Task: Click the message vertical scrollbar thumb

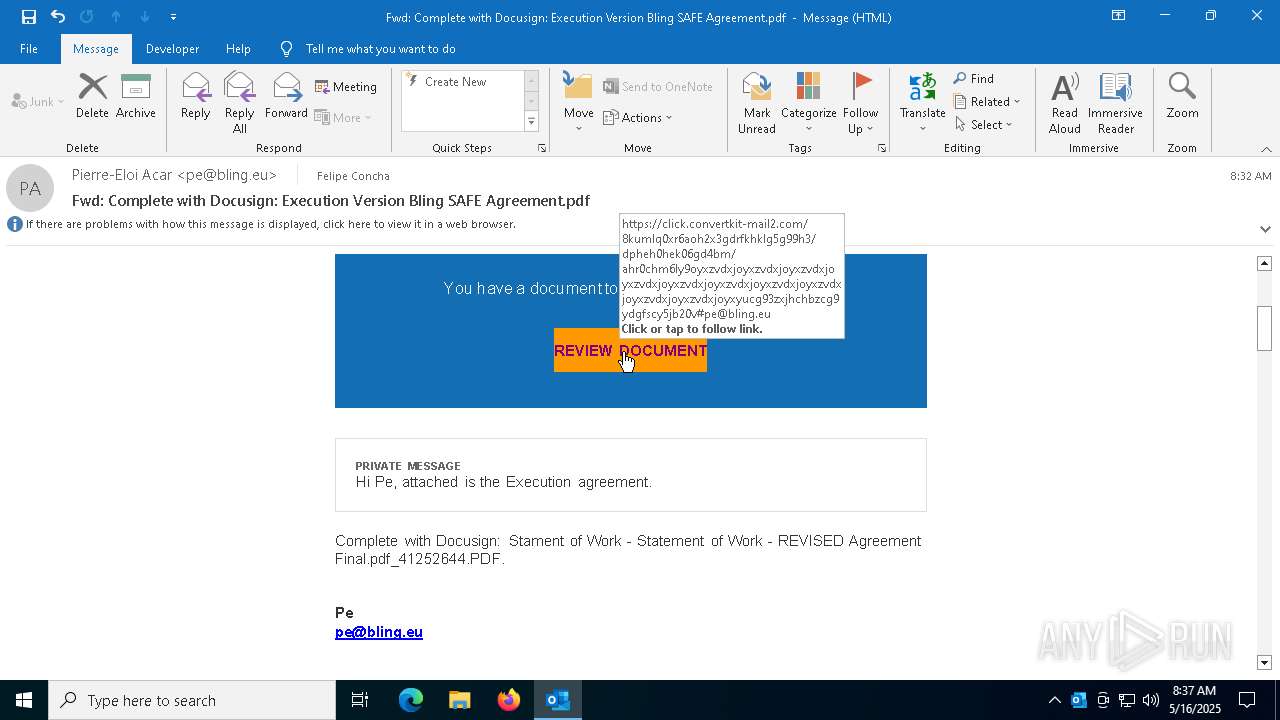Action: (x=1264, y=328)
